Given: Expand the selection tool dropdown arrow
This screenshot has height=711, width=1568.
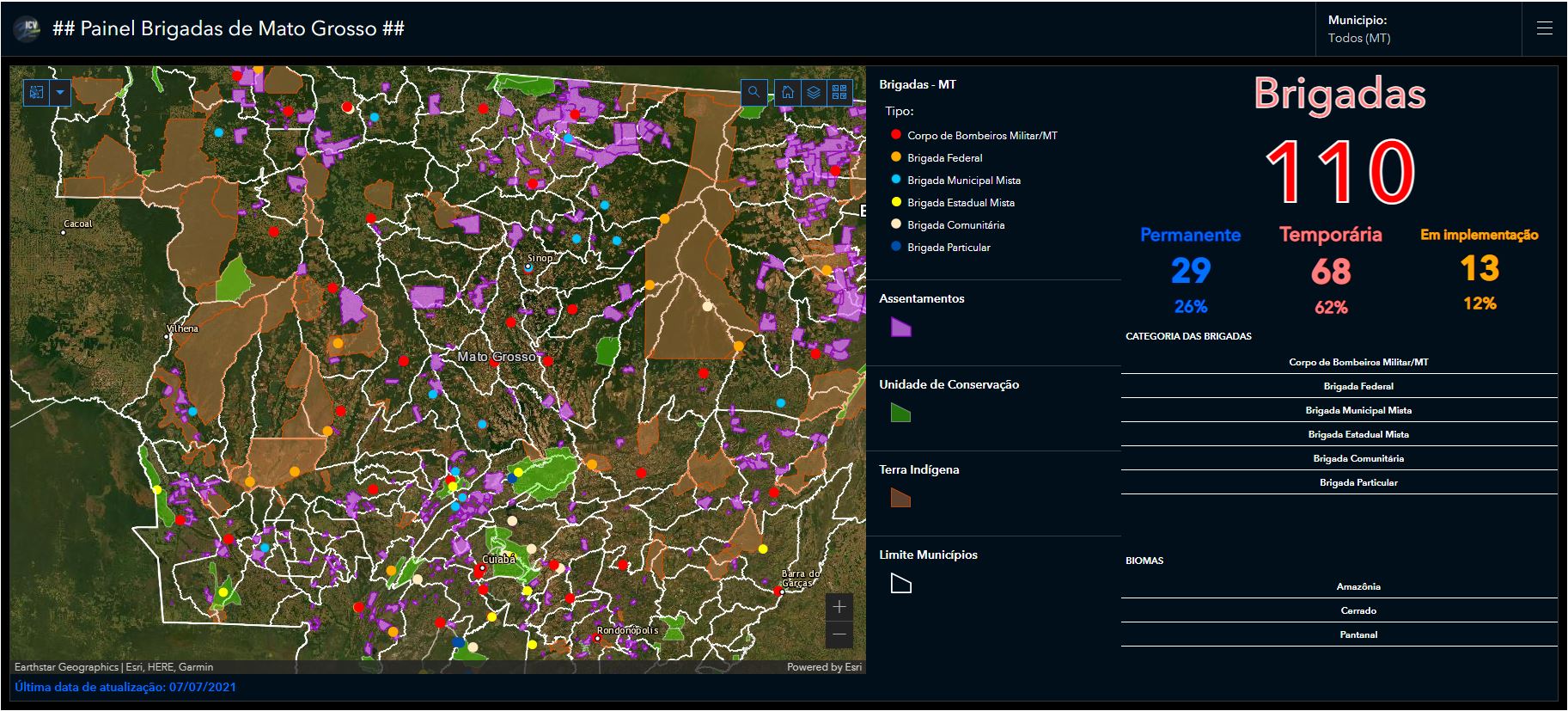Looking at the screenshot, I should (60, 92).
